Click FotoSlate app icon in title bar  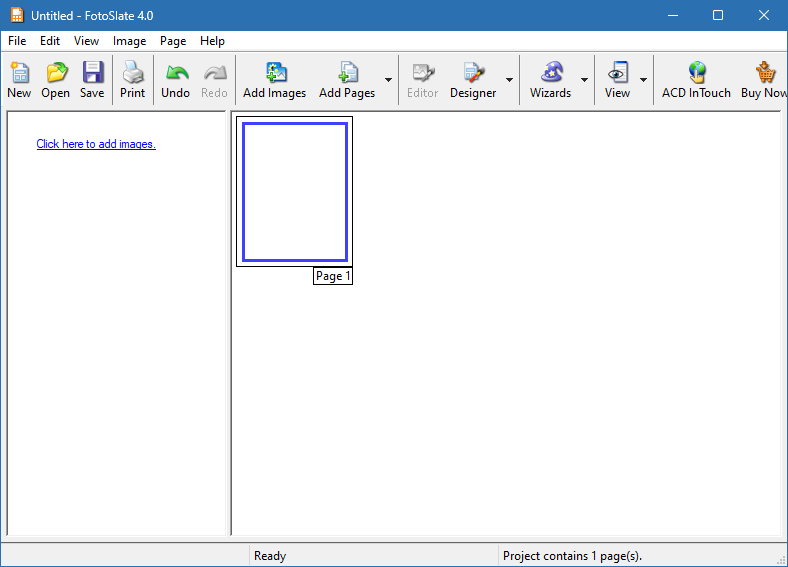17,15
